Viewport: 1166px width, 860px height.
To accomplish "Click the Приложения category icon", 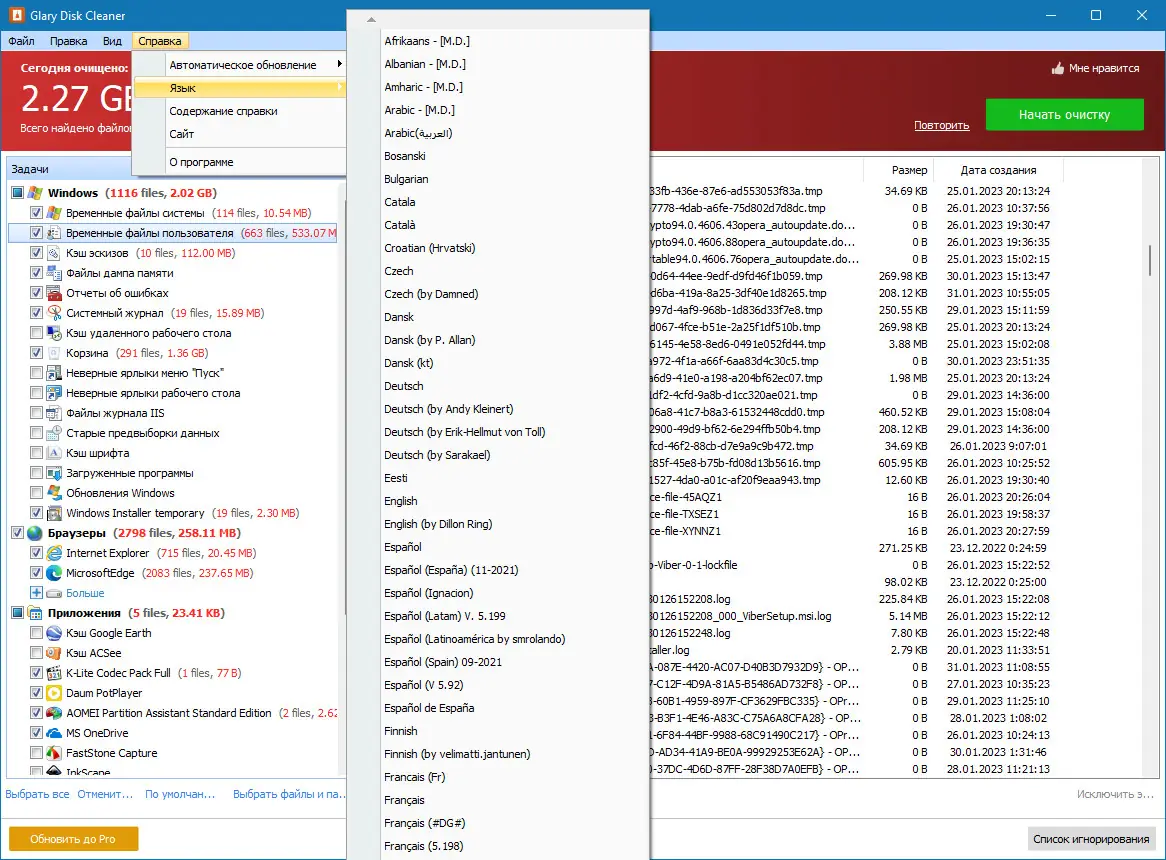I will pyautogui.click(x=35, y=613).
